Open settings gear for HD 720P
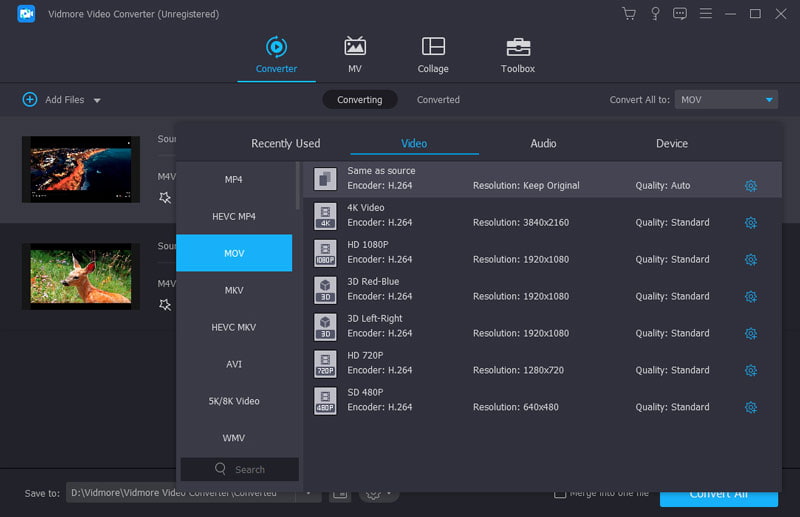The width and height of the screenshot is (800, 517). tap(751, 371)
